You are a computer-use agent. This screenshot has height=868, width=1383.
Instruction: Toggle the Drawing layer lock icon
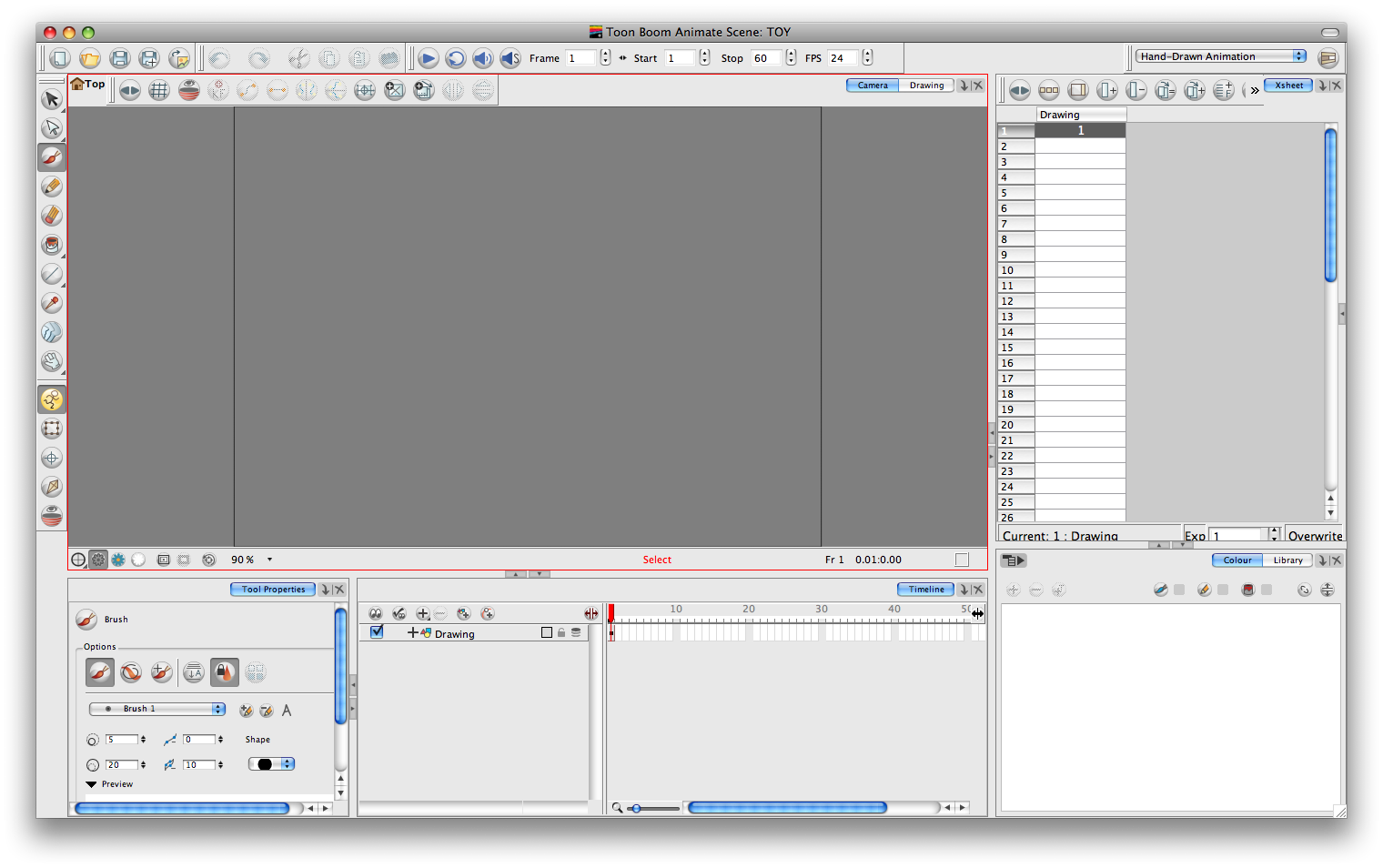point(561,632)
